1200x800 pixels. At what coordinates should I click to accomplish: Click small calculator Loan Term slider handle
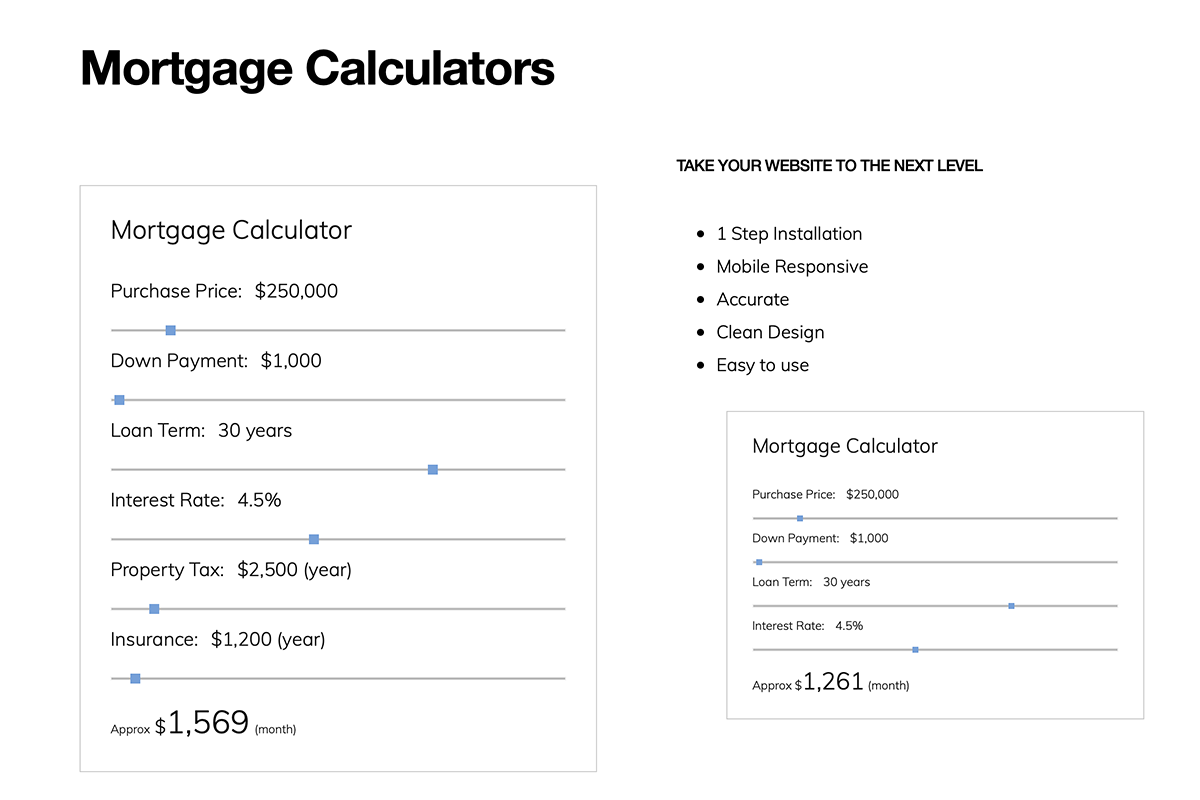coord(1011,606)
